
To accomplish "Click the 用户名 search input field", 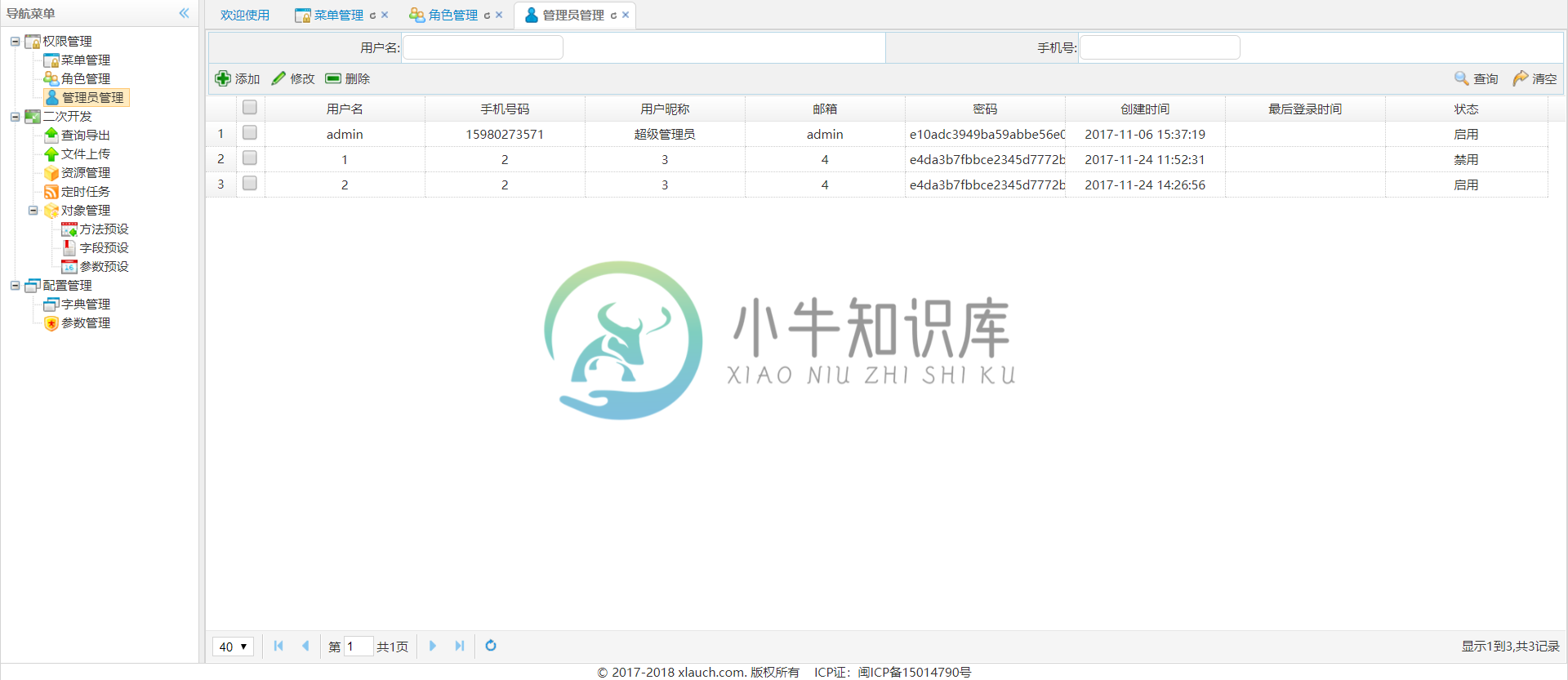I will (483, 47).
